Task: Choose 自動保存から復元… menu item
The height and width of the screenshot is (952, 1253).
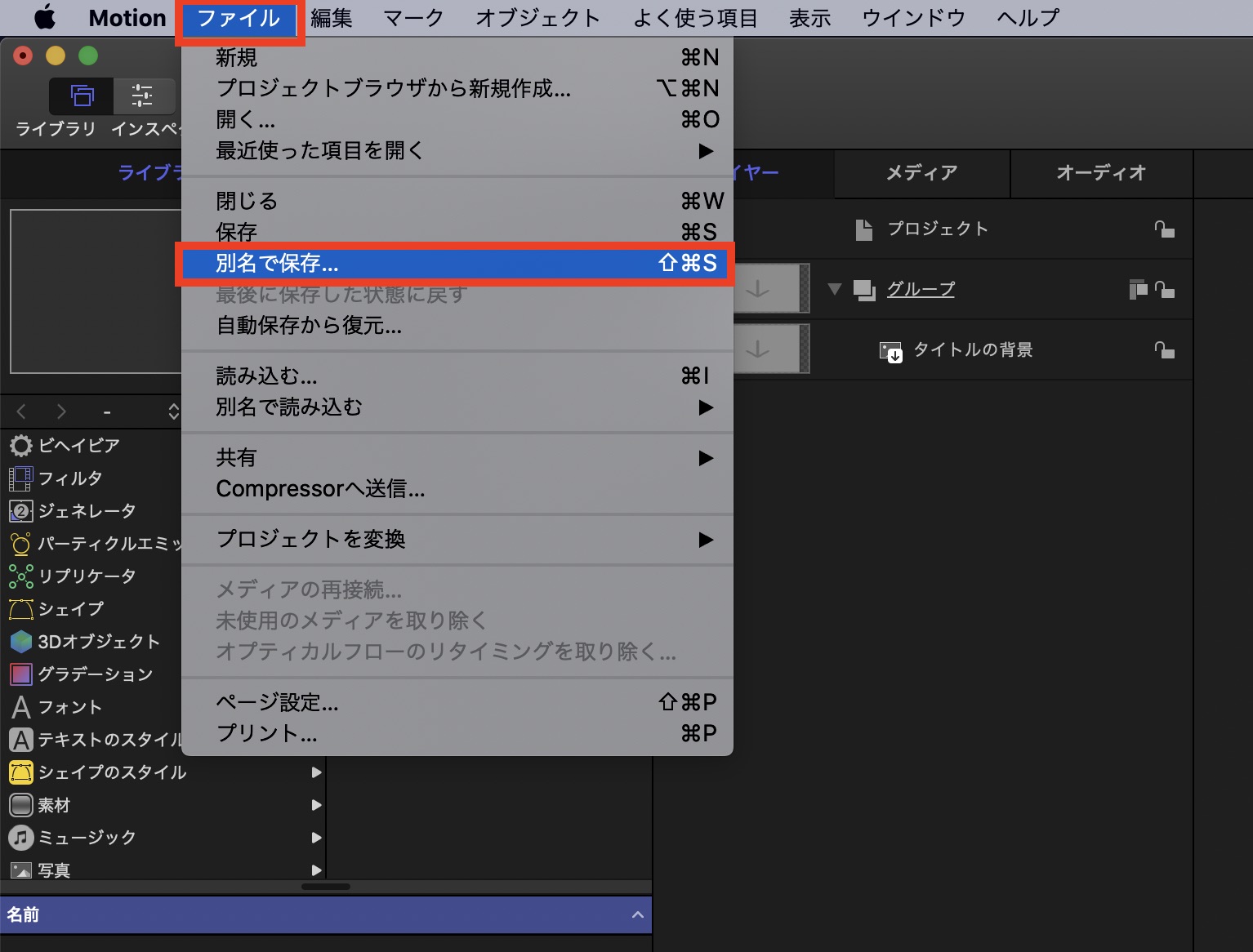Action: [457, 326]
